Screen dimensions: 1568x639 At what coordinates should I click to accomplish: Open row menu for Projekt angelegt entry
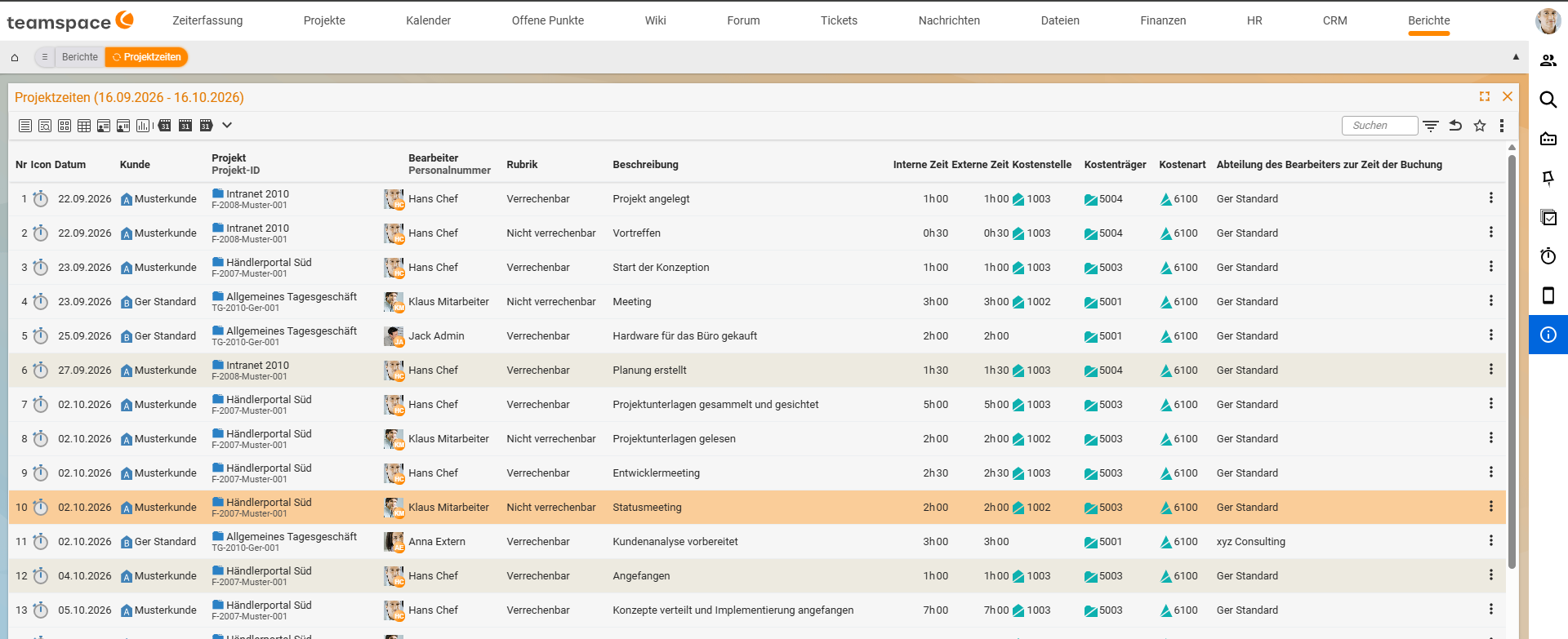[x=1491, y=198]
